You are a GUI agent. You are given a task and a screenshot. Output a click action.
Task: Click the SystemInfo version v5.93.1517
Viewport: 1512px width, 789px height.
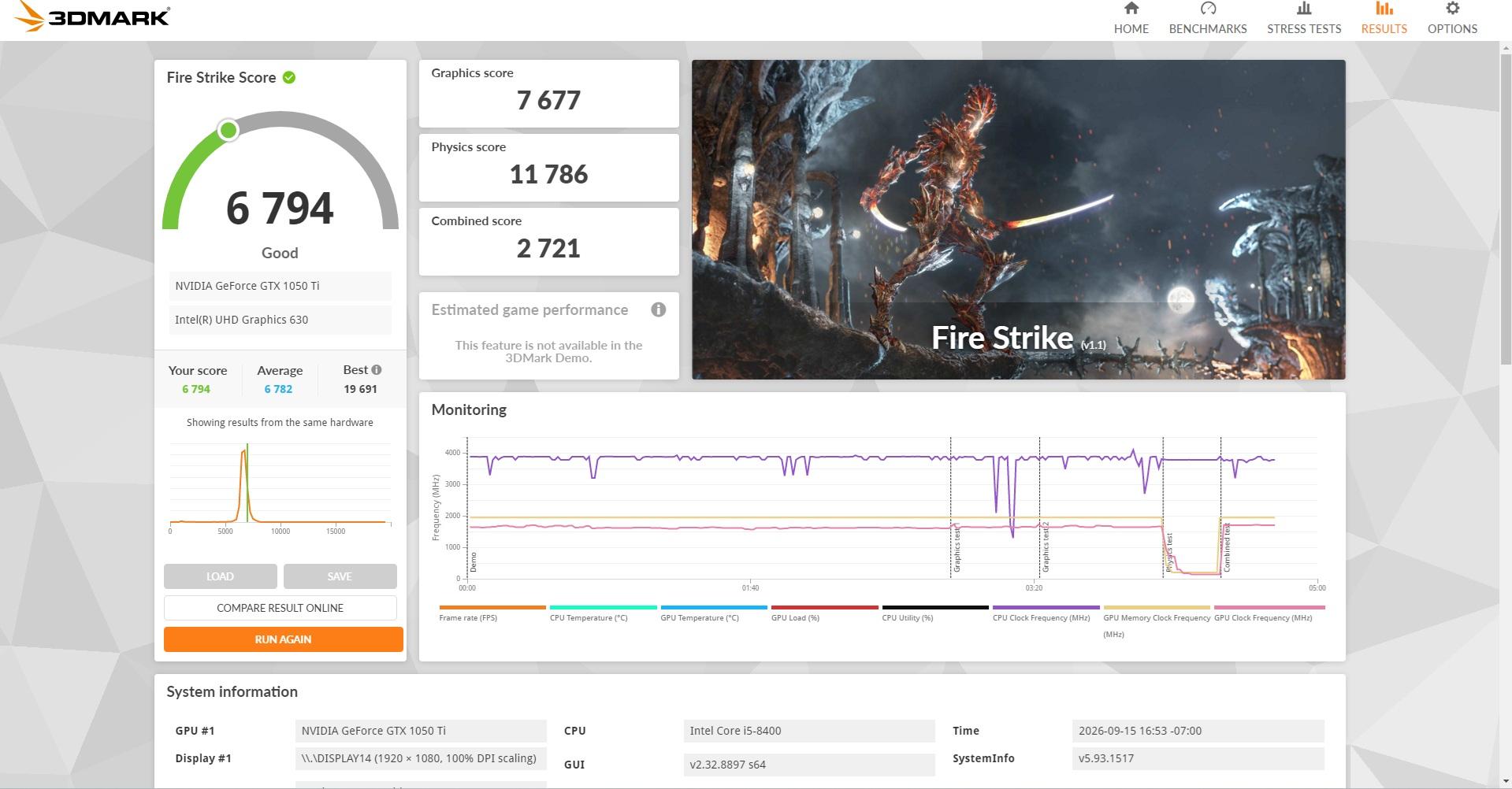(1198, 758)
